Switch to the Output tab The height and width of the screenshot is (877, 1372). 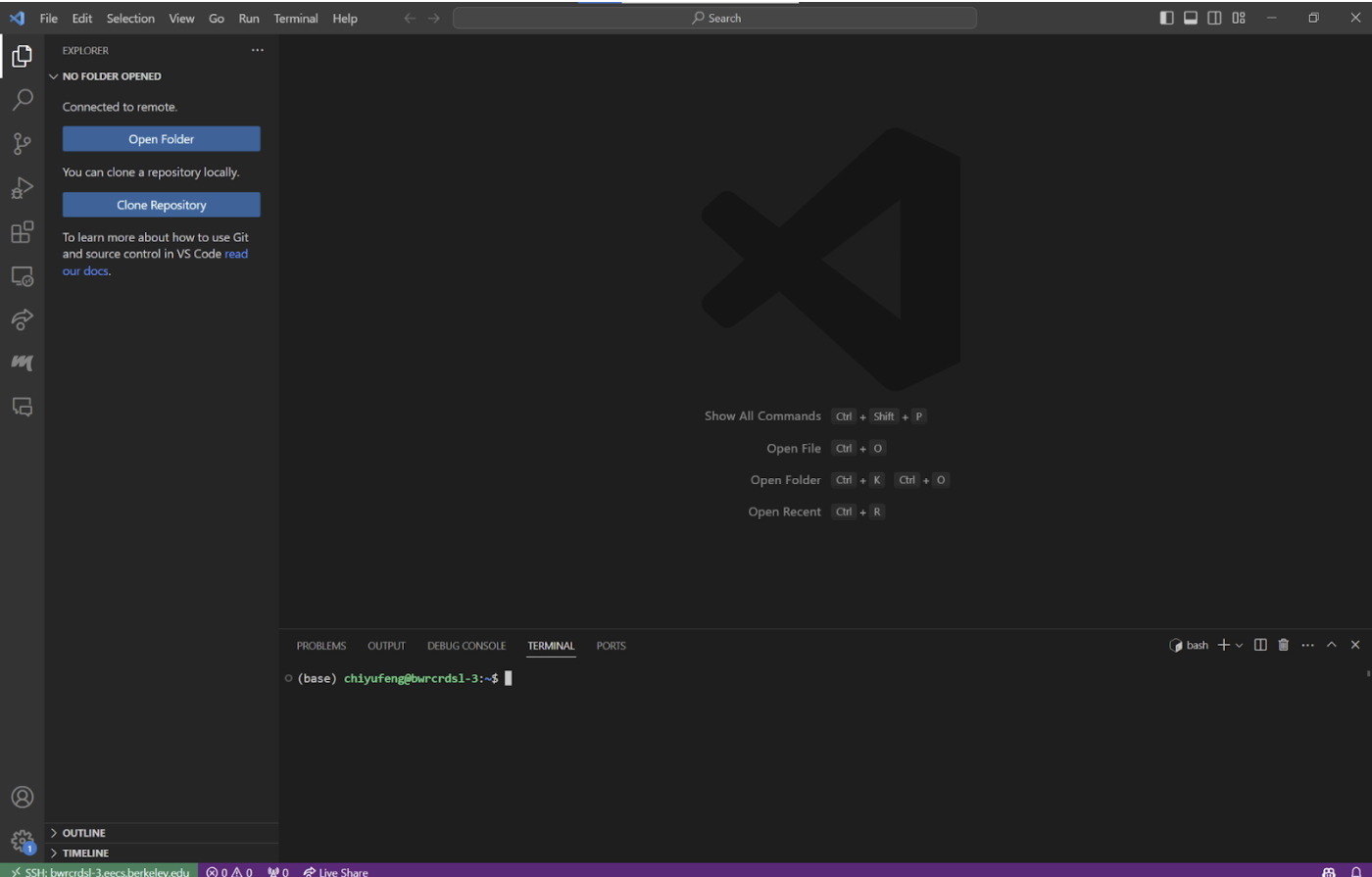(x=386, y=646)
